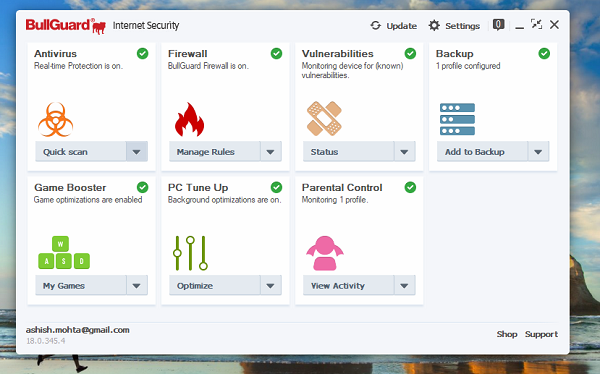Close the BullGuard window
600x374 pixels.
pos(554,24)
